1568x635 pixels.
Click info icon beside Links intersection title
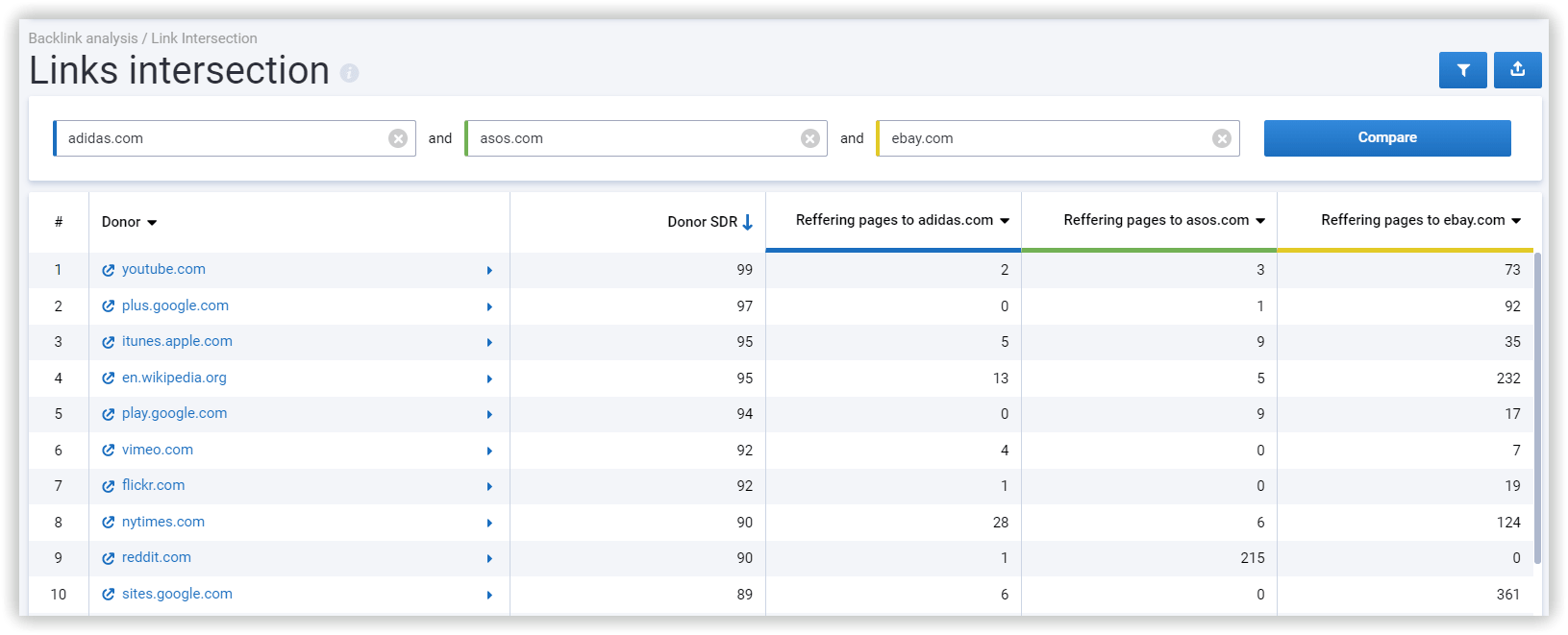[x=350, y=73]
